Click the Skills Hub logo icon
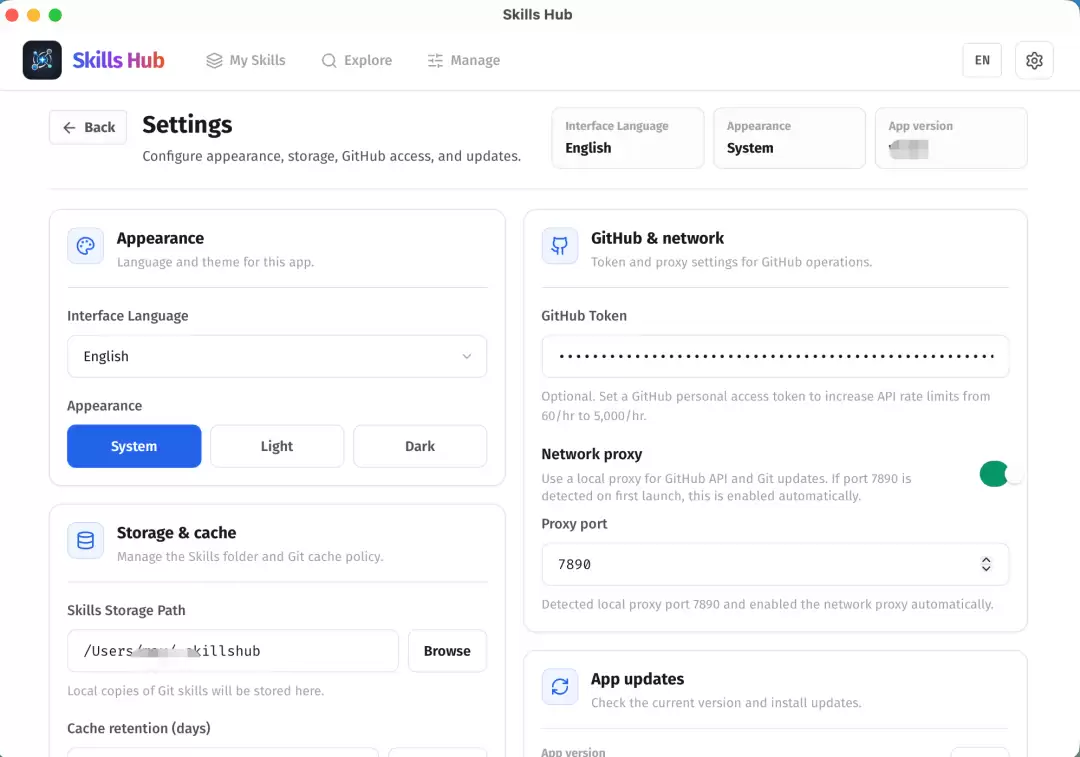The height and width of the screenshot is (757, 1080). pyautogui.click(x=42, y=60)
